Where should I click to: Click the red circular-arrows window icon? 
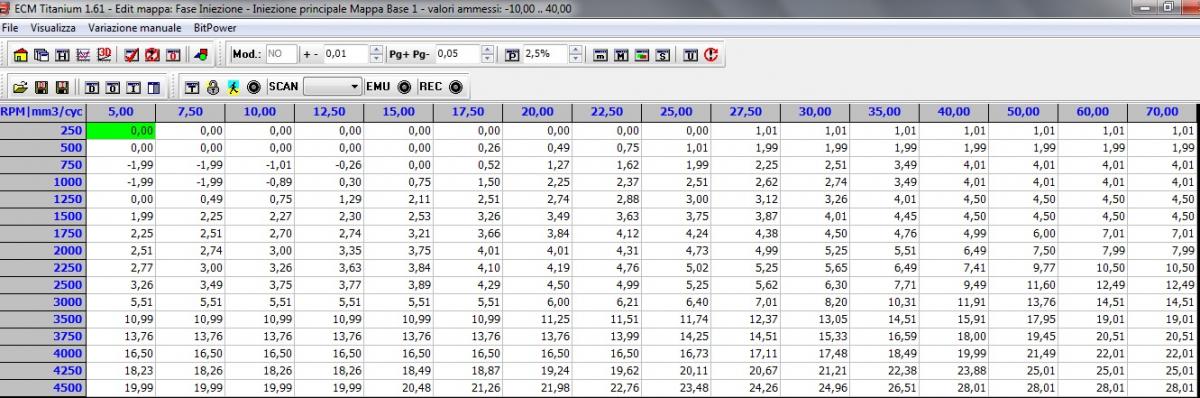click(152, 55)
